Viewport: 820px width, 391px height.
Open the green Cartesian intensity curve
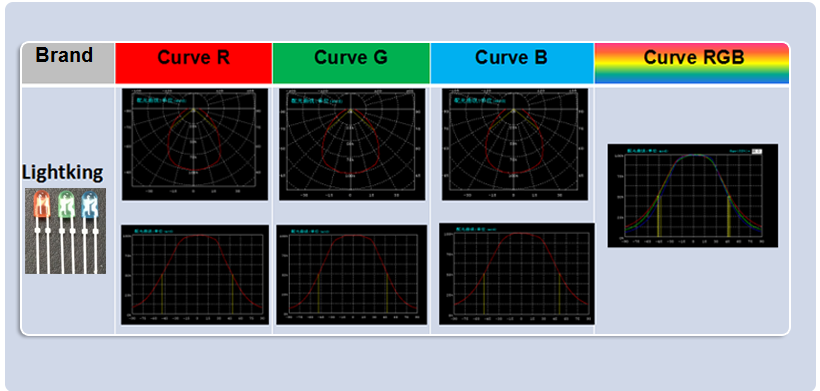[x=351, y=275]
